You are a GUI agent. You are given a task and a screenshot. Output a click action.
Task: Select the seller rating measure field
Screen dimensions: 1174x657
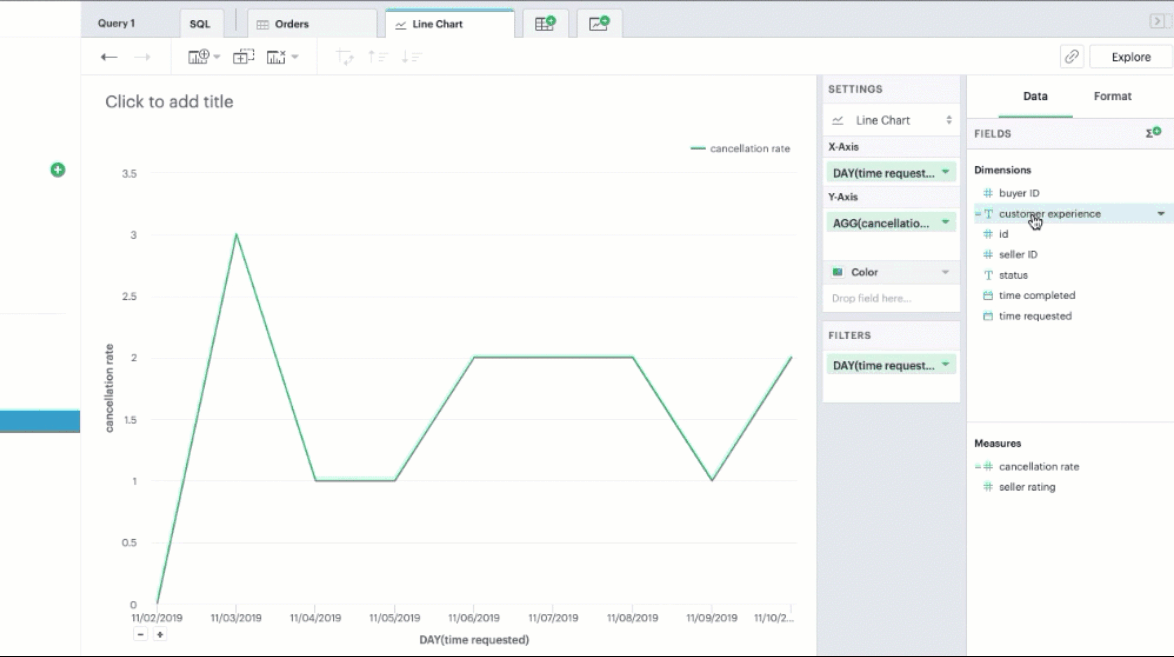pos(1026,487)
